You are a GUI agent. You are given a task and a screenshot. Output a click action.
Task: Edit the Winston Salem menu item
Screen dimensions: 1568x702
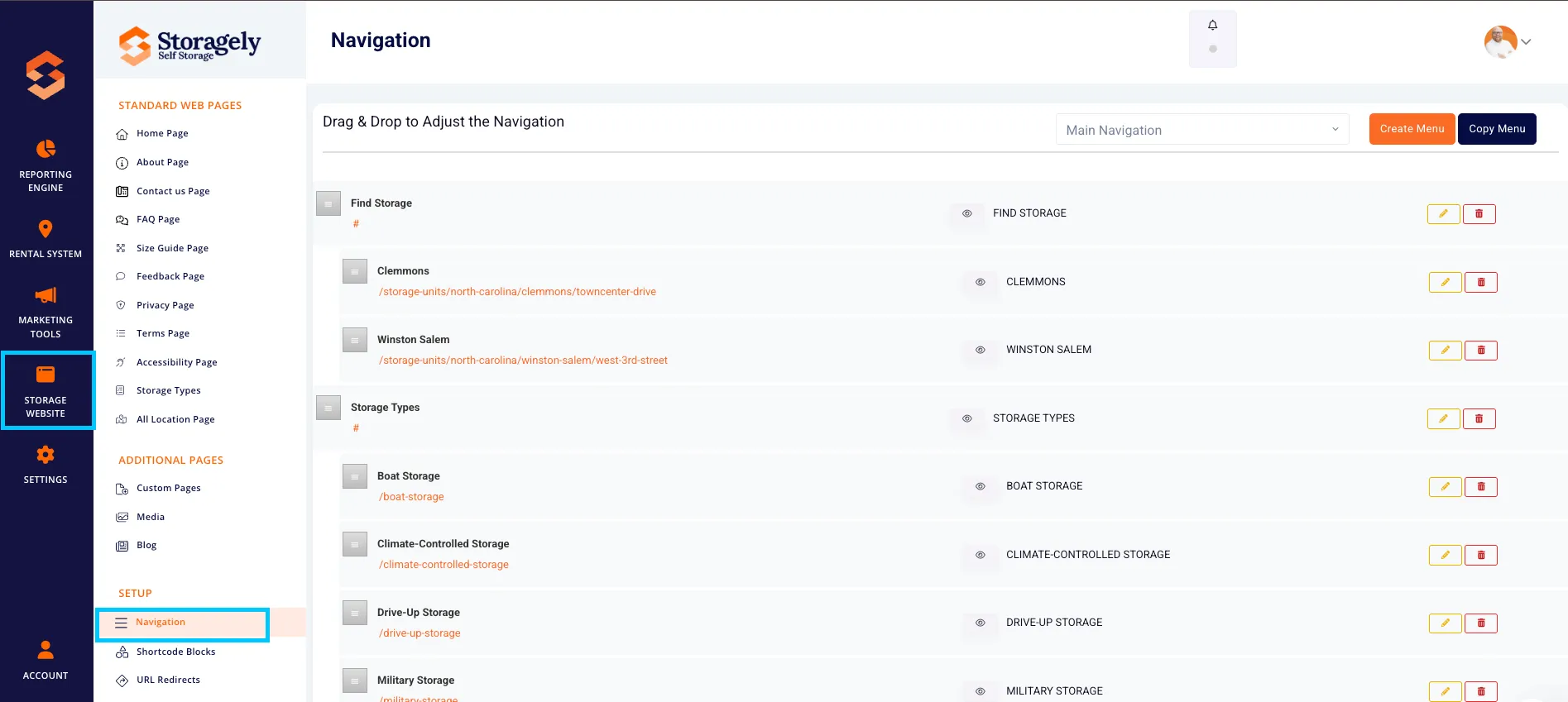(x=1445, y=351)
